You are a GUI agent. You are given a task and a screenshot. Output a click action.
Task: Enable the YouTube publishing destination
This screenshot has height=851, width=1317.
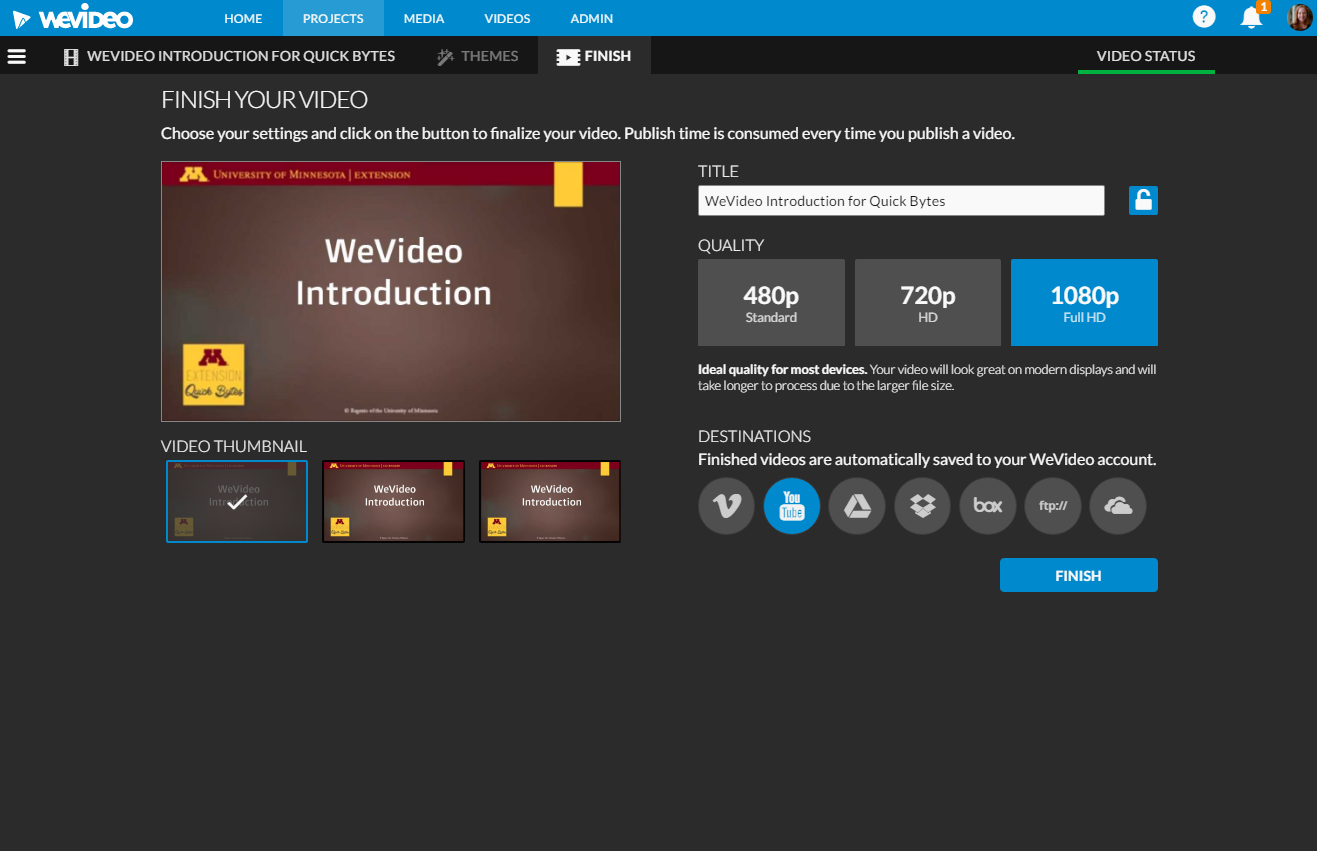coord(791,506)
